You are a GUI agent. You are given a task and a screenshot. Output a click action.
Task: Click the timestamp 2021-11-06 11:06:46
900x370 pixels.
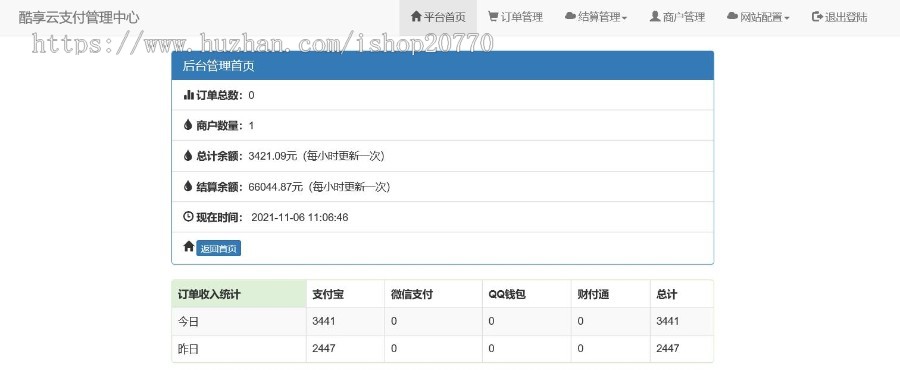pos(300,217)
